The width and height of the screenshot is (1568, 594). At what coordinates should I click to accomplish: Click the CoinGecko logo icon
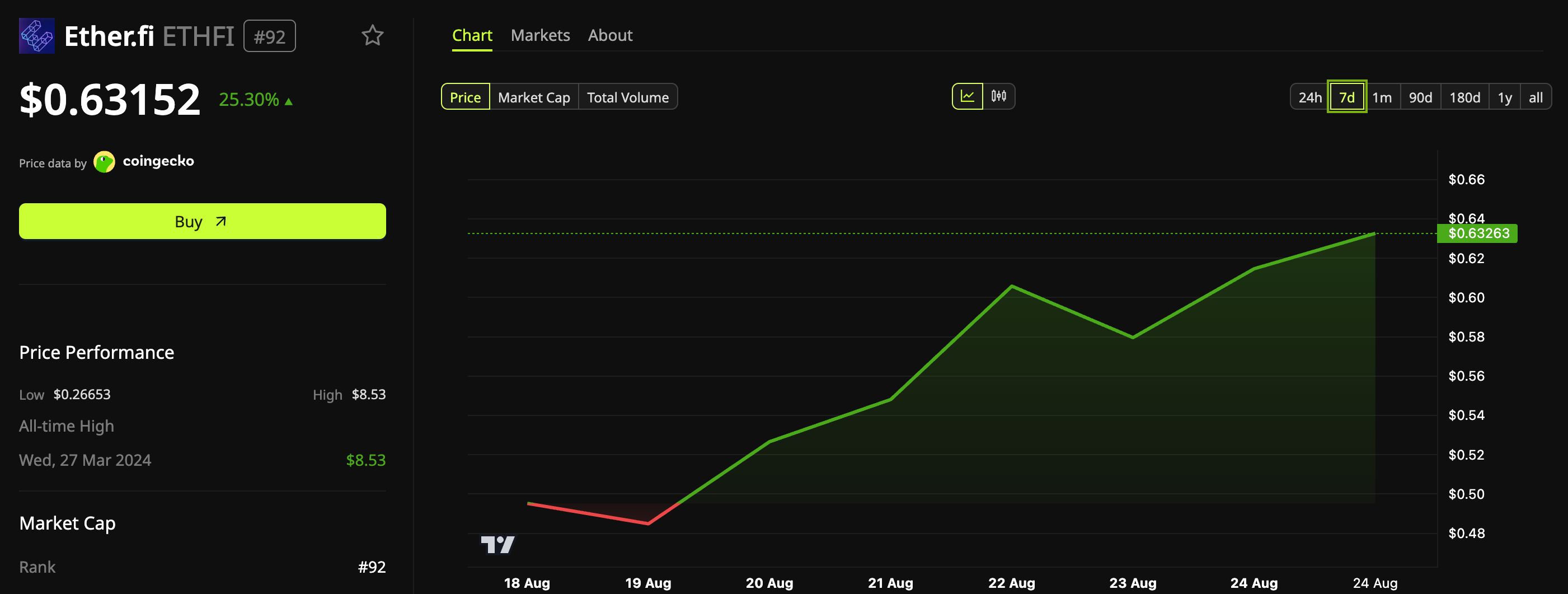click(104, 162)
